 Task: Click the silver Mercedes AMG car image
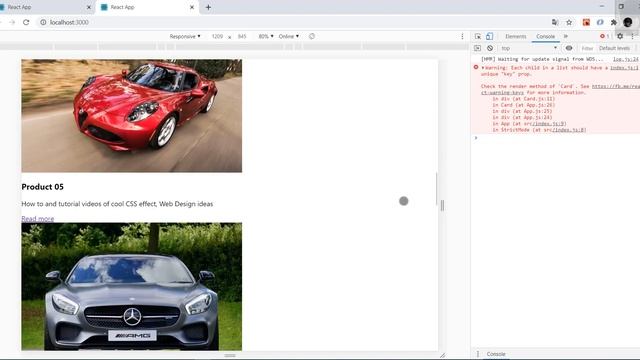(x=131, y=287)
